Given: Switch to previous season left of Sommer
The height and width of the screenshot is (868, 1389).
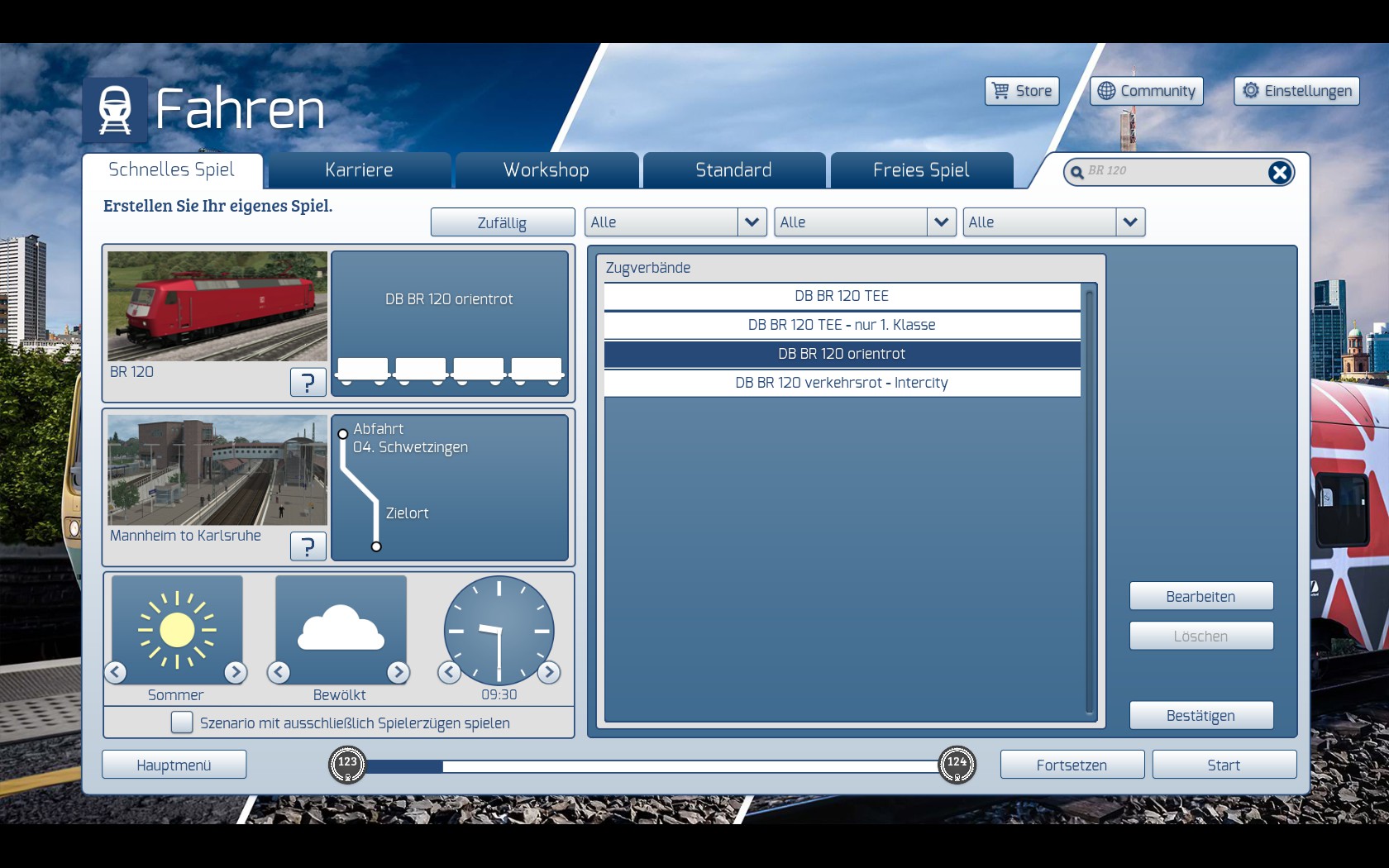Looking at the screenshot, I should (116, 672).
